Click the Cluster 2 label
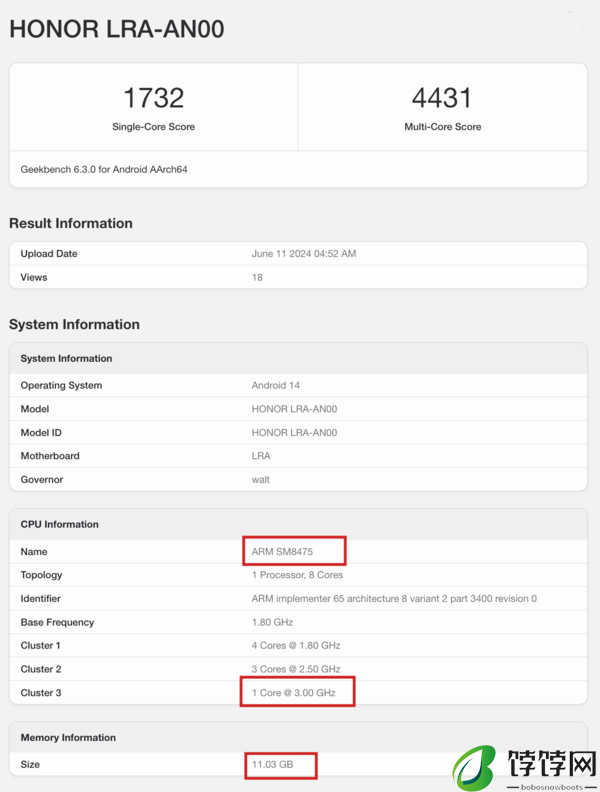This screenshot has height=792, width=600. (x=41, y=669)
